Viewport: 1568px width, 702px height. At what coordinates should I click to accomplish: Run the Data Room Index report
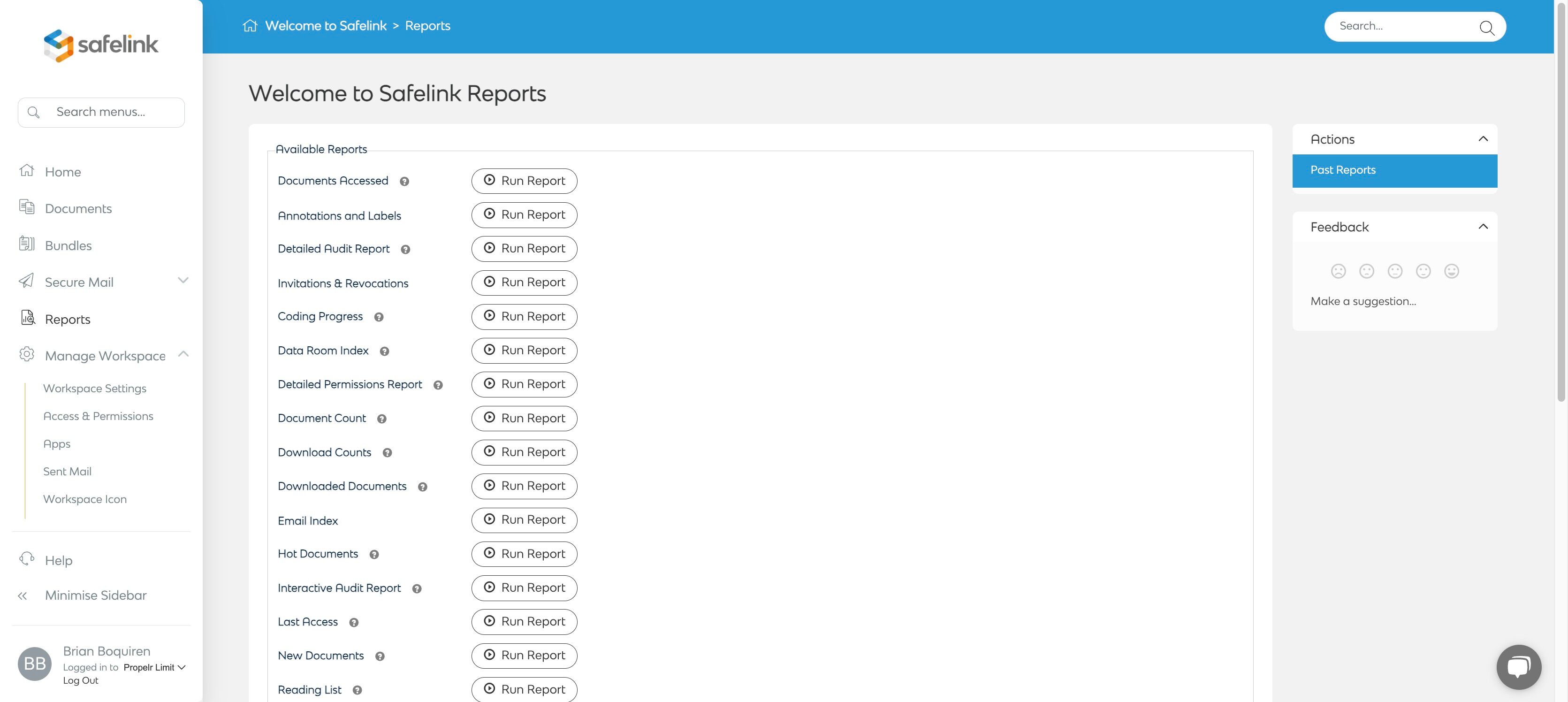(524, 351)
